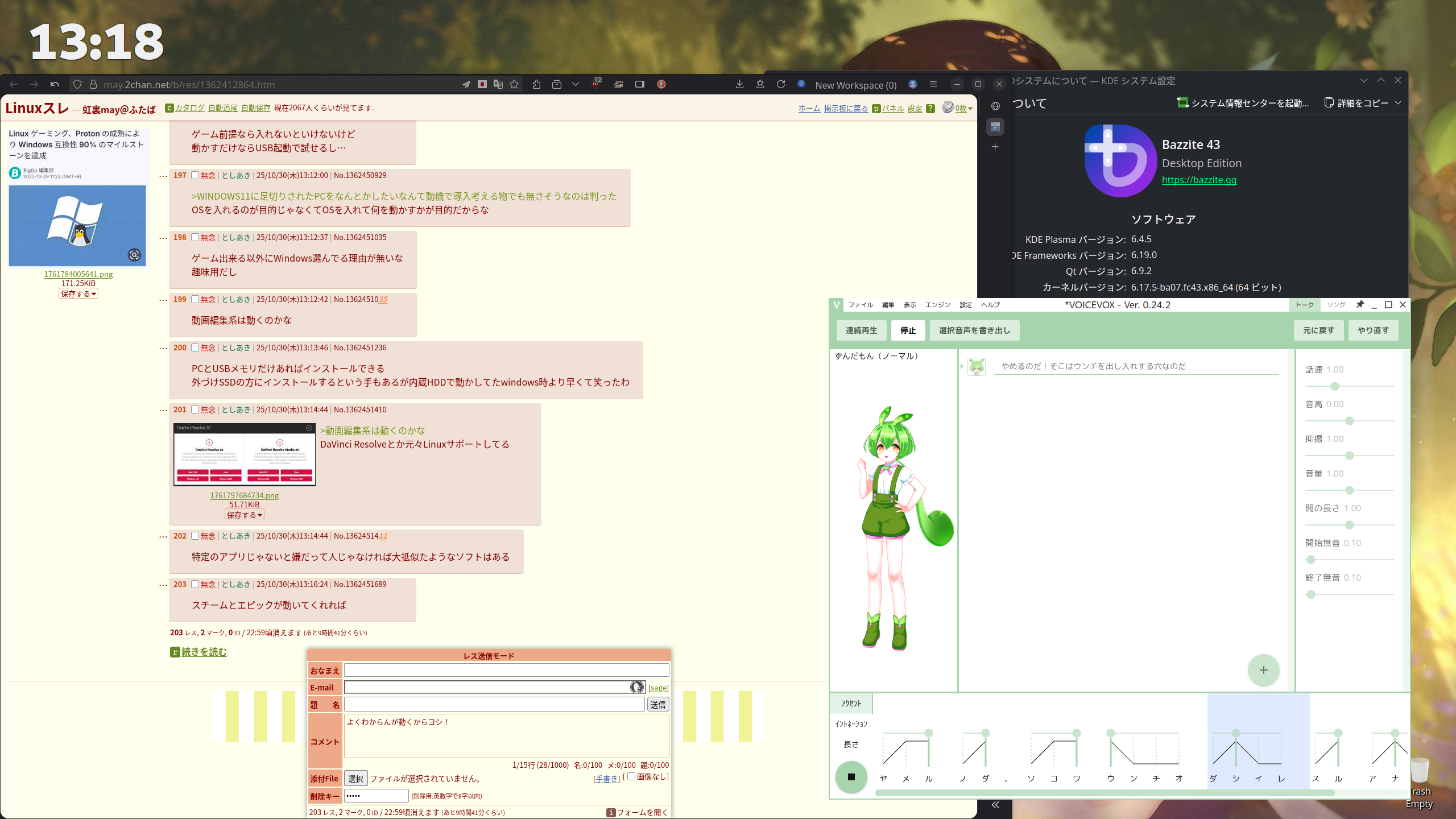This screenshot has width=1456, height=819.
Task: Open the https://bazzite.gg link
Action: (x=1199, y=180)
